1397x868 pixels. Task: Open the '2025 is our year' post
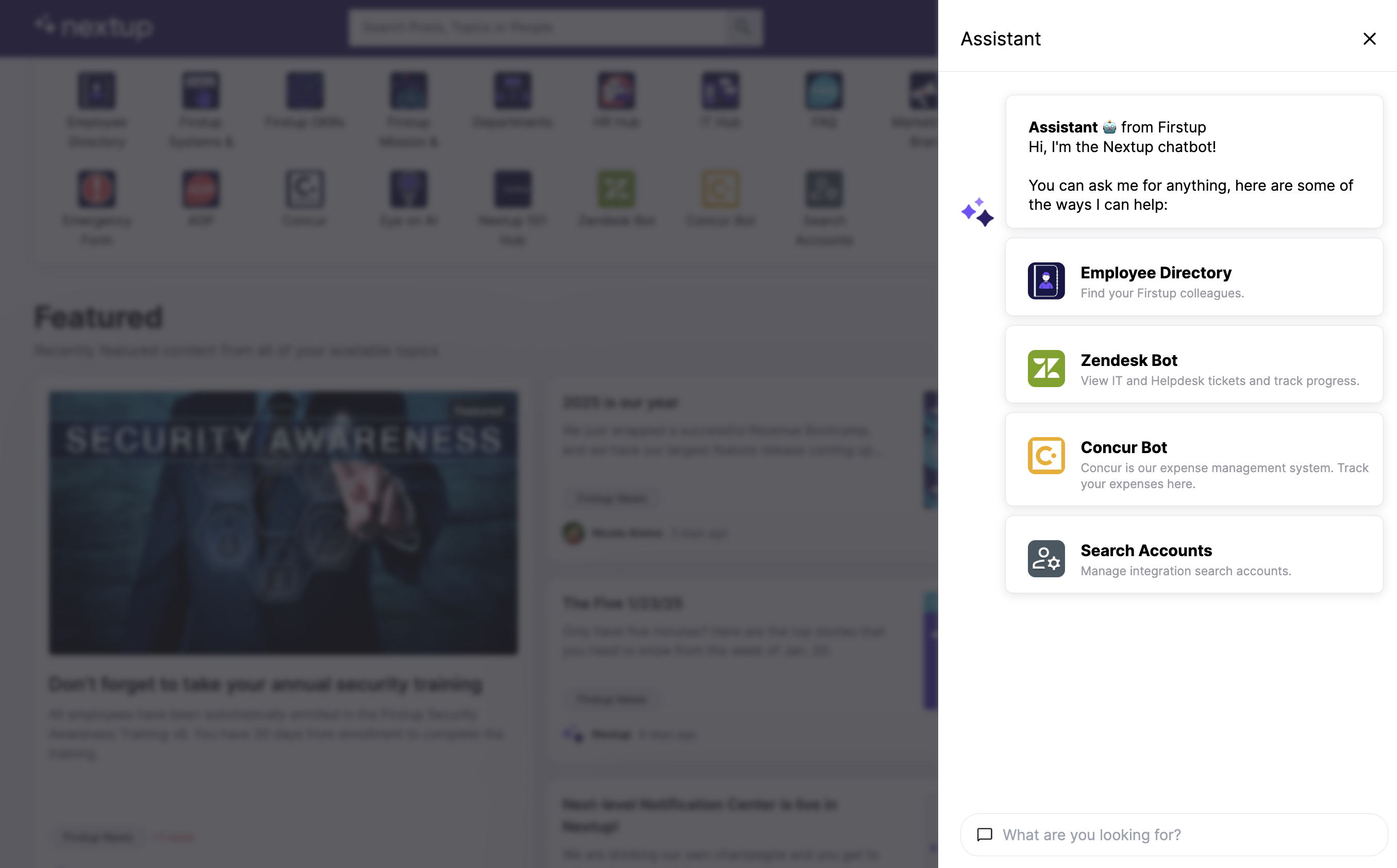point(620,403)
